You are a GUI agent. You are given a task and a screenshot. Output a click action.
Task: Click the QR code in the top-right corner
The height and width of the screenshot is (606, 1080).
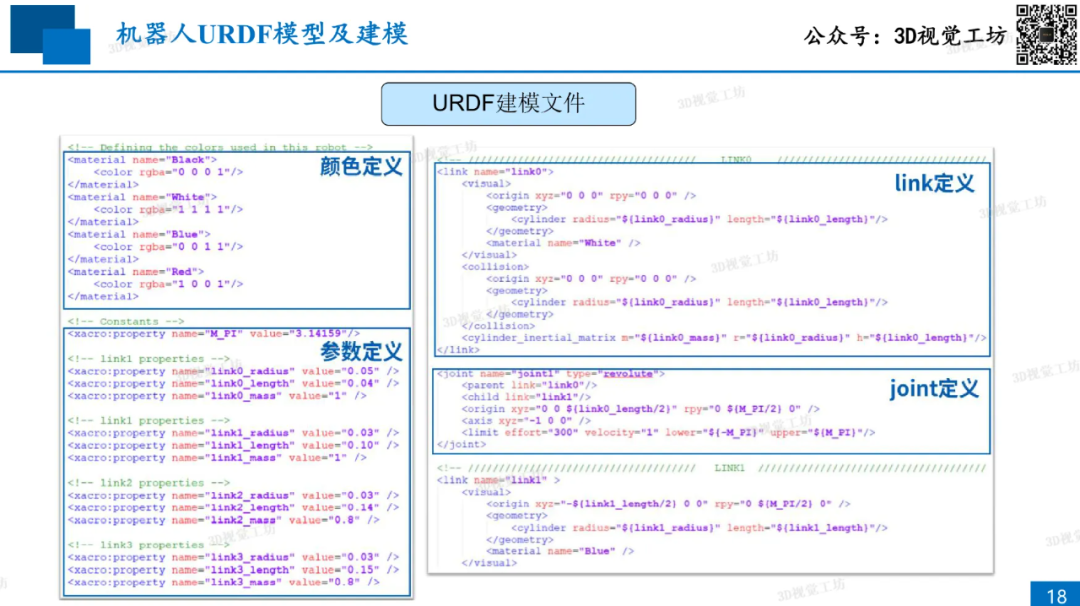coord(1047,35)
